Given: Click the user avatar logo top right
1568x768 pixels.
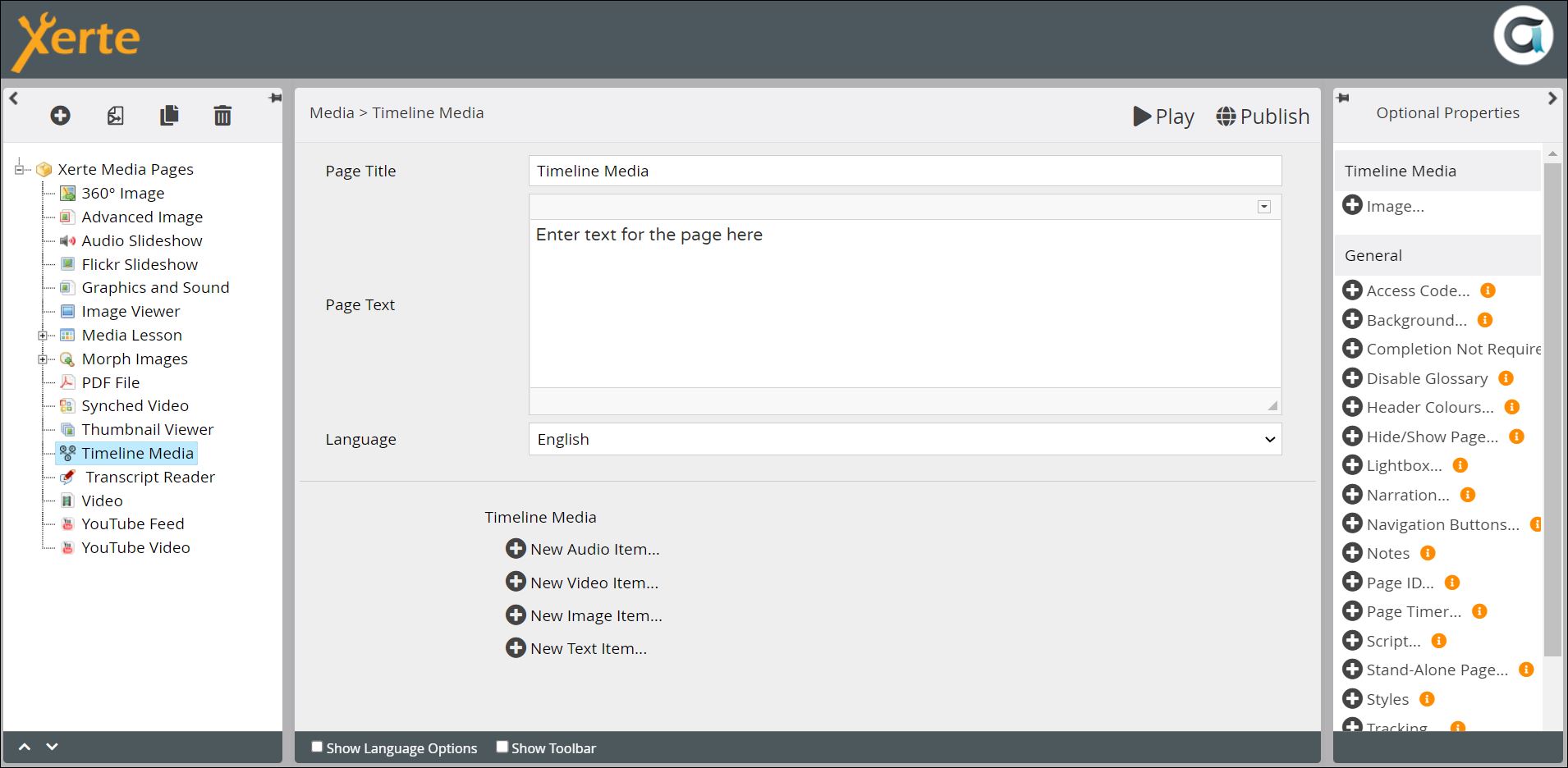Looking at the screenshot, I should coord(1523,37).
